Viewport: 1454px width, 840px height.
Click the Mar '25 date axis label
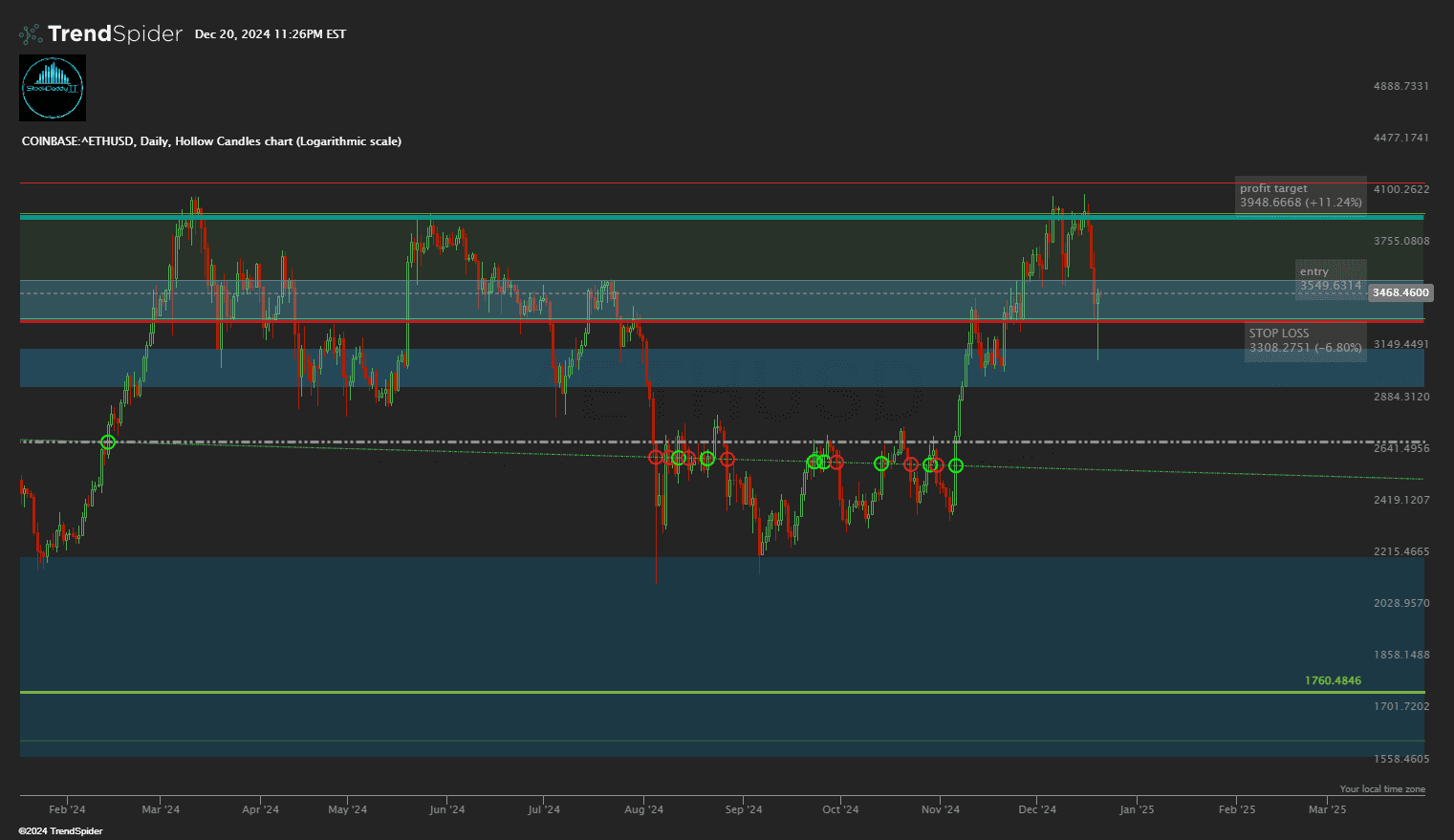(x=1327, y=809)
